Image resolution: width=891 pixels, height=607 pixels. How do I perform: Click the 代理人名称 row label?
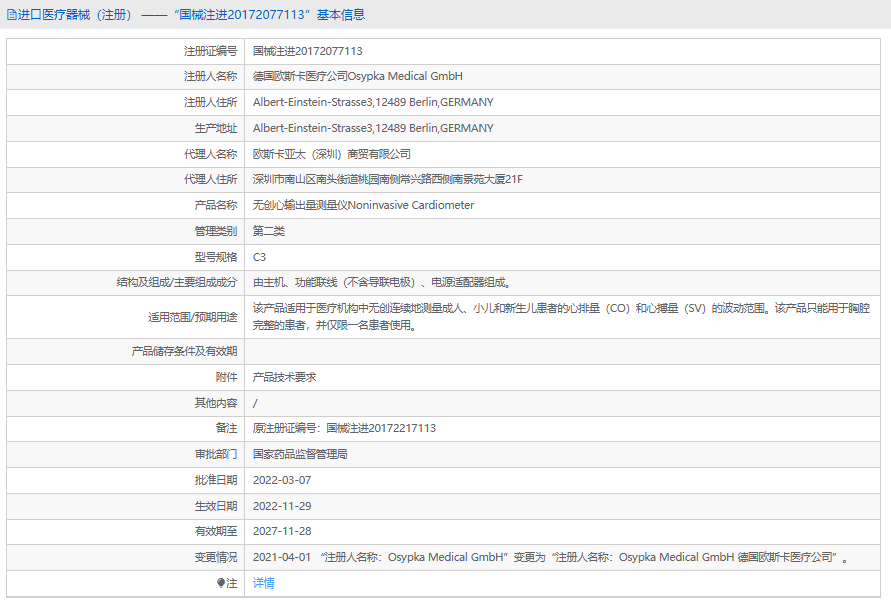210,154
